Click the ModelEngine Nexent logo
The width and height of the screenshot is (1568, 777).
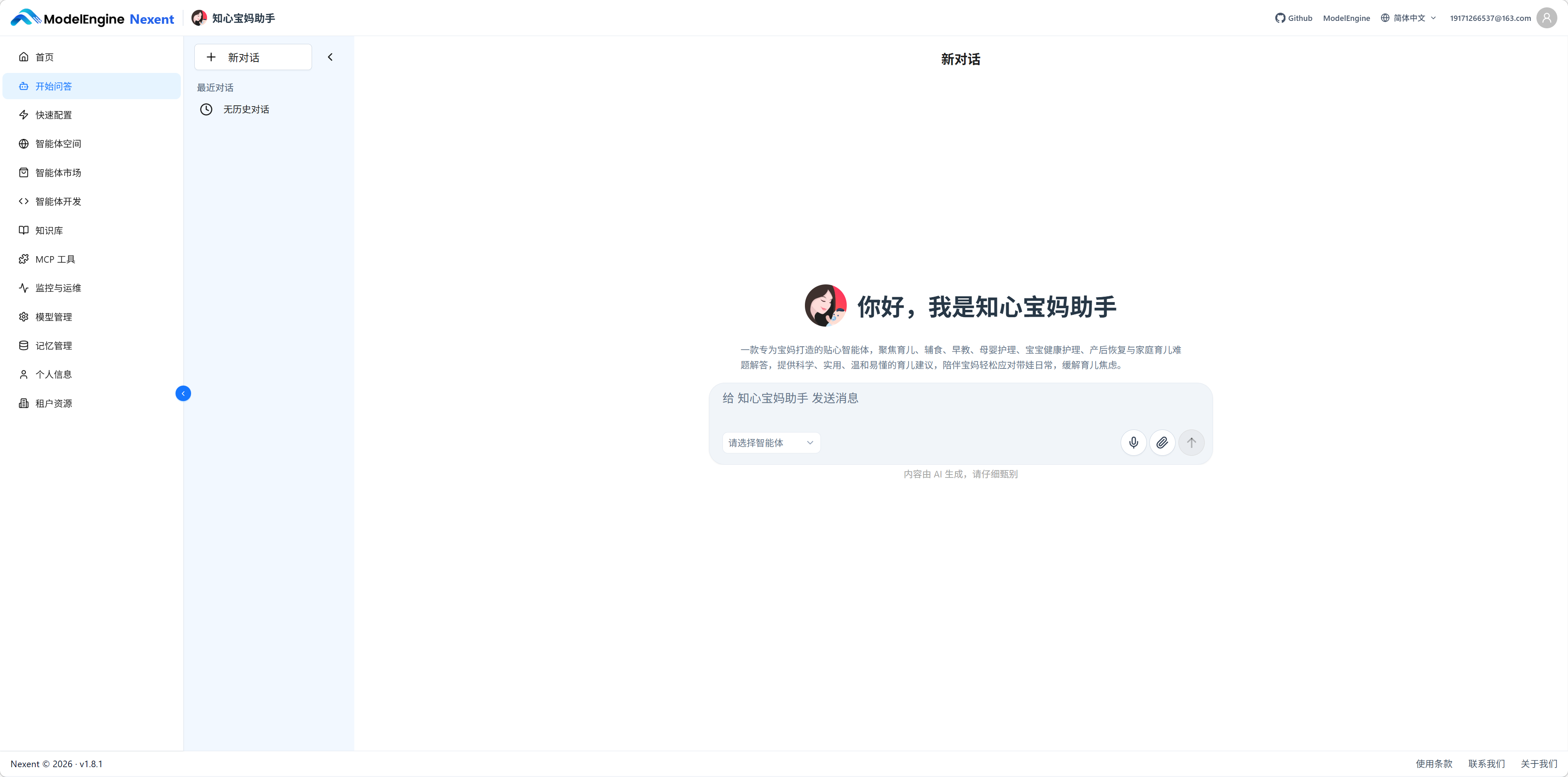(x=92, y=18)
